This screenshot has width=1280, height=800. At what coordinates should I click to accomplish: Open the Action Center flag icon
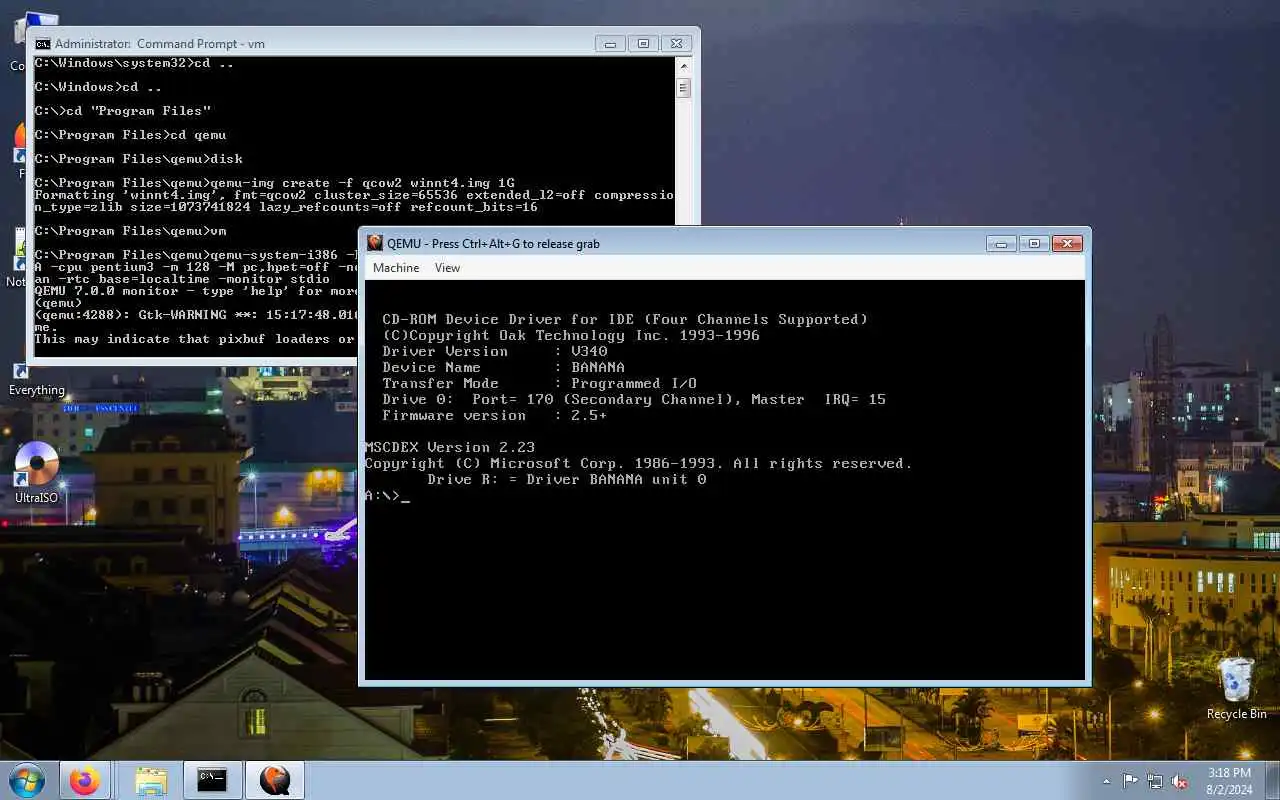point(1130,781)
